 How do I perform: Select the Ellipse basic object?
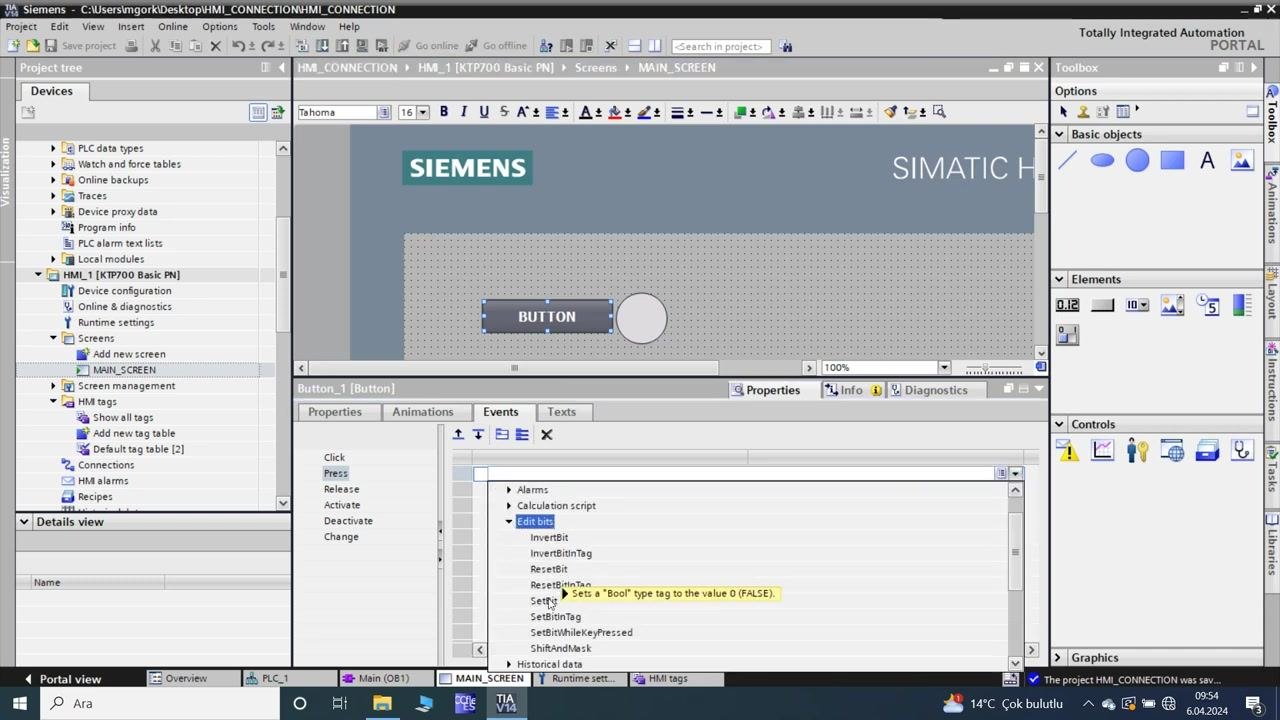pos(1102,160)
